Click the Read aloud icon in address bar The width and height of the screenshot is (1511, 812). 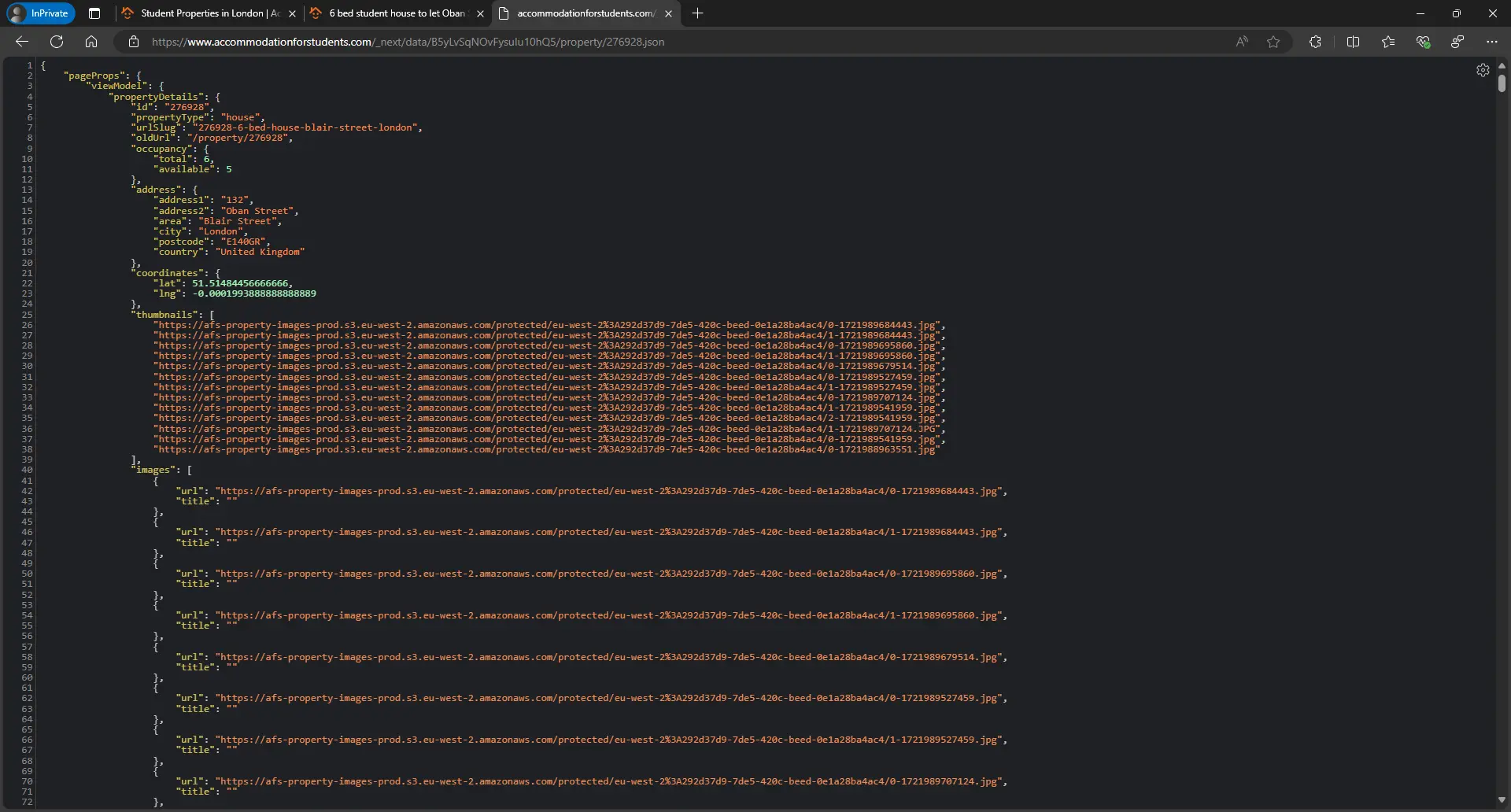pos(1242,42)
